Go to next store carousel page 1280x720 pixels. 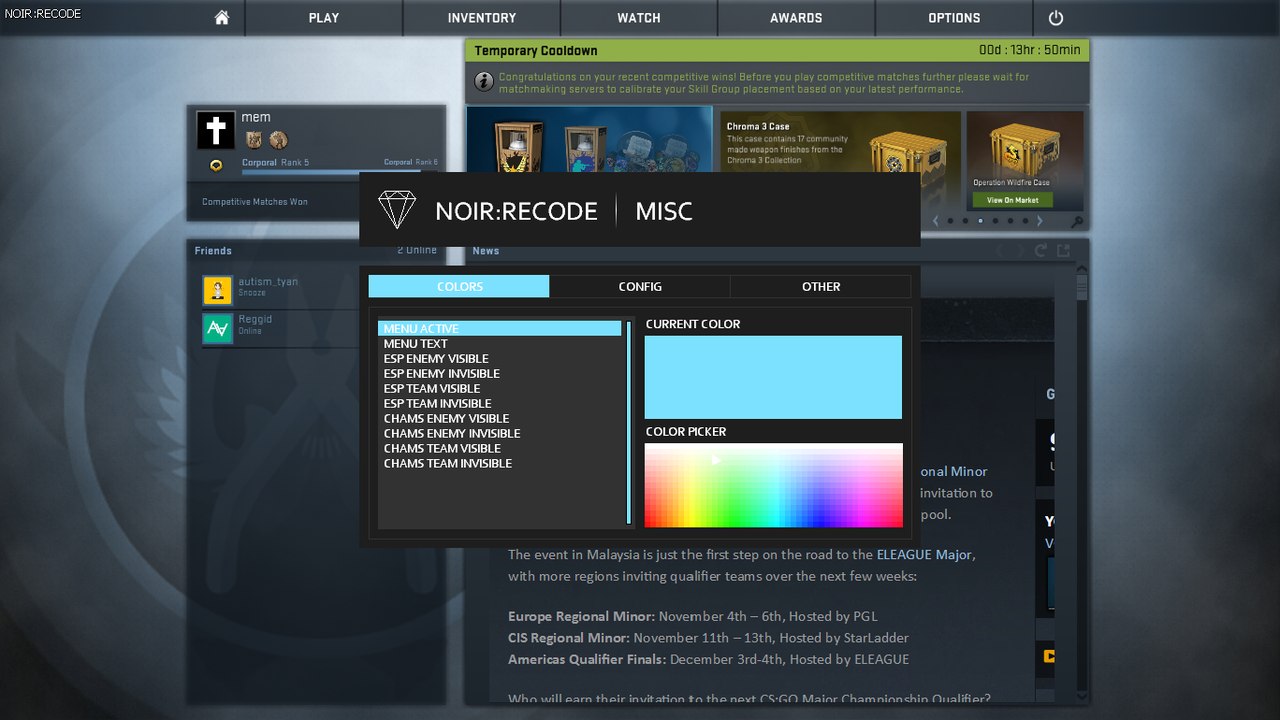tap(1040, 221)
